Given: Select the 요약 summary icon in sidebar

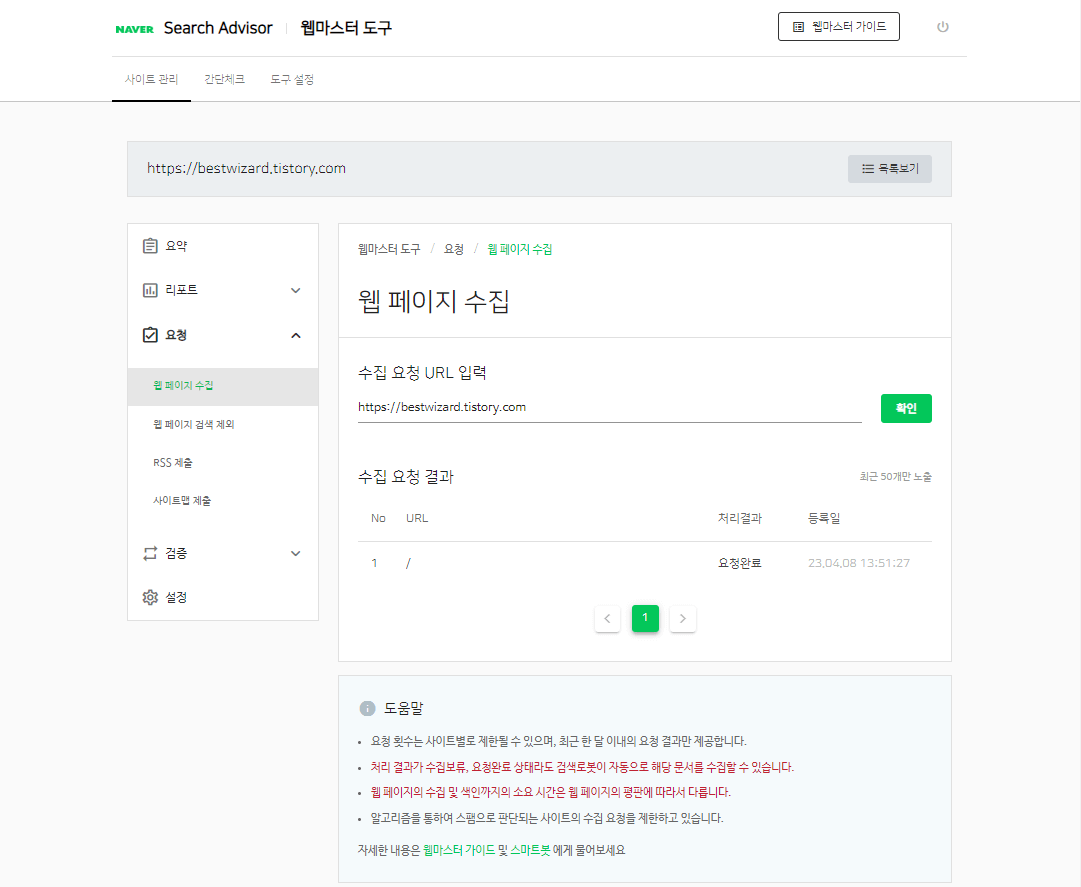Looking at the screenshot, I should 150,245.
